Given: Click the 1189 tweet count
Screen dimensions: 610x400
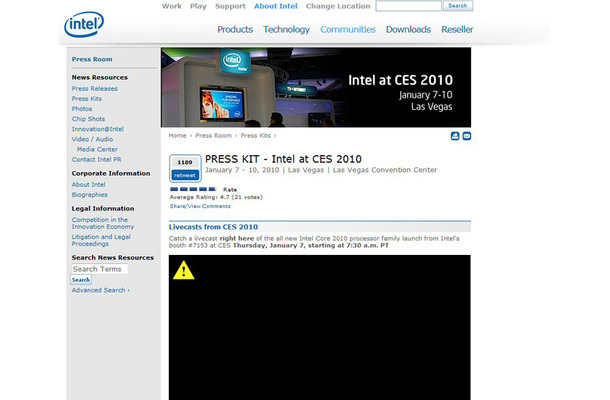Looking at the screenshot, I should tap(185, 162).
